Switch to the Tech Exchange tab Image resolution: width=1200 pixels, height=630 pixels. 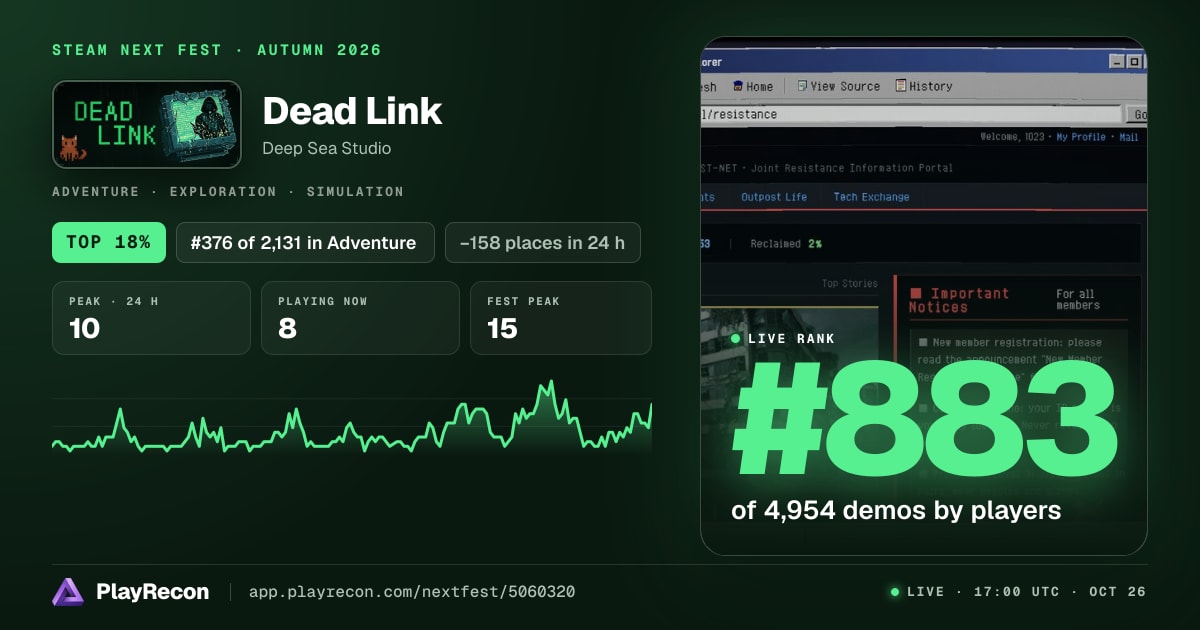[871, 197]
